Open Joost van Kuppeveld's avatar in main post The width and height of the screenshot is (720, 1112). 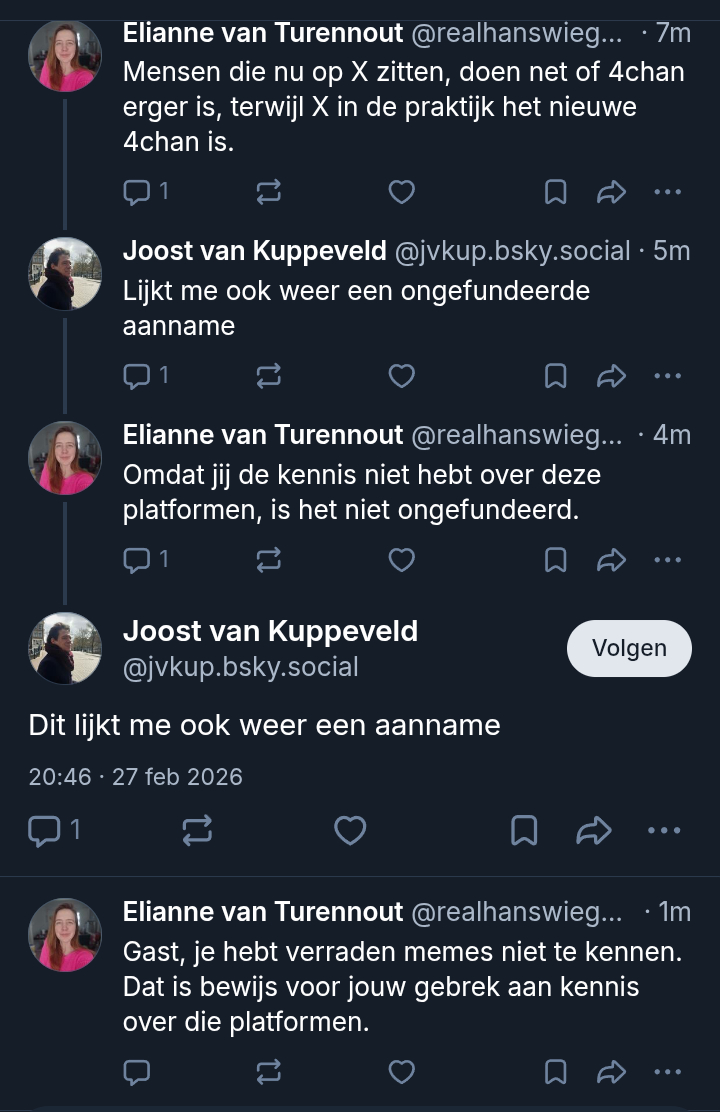(x=65, y=648)
